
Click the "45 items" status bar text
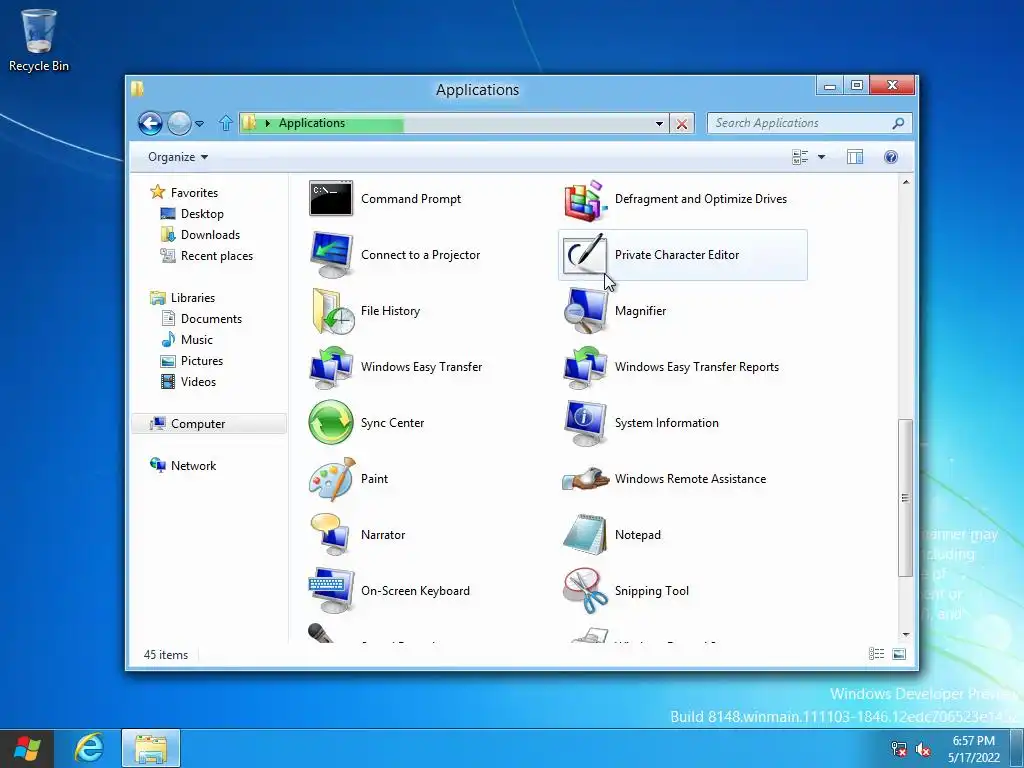click(166, 654)
